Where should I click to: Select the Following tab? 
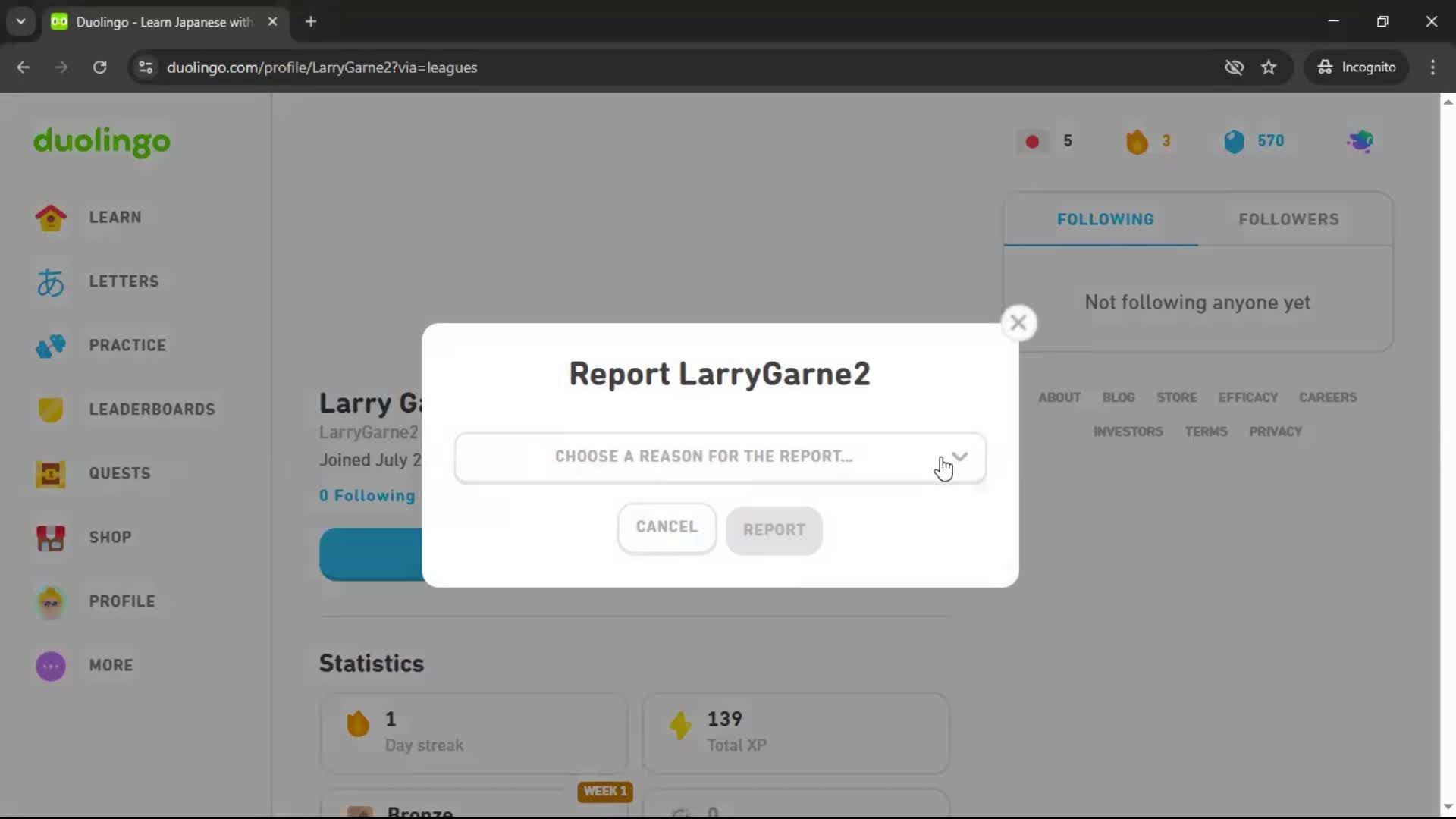pos(1105,219)
